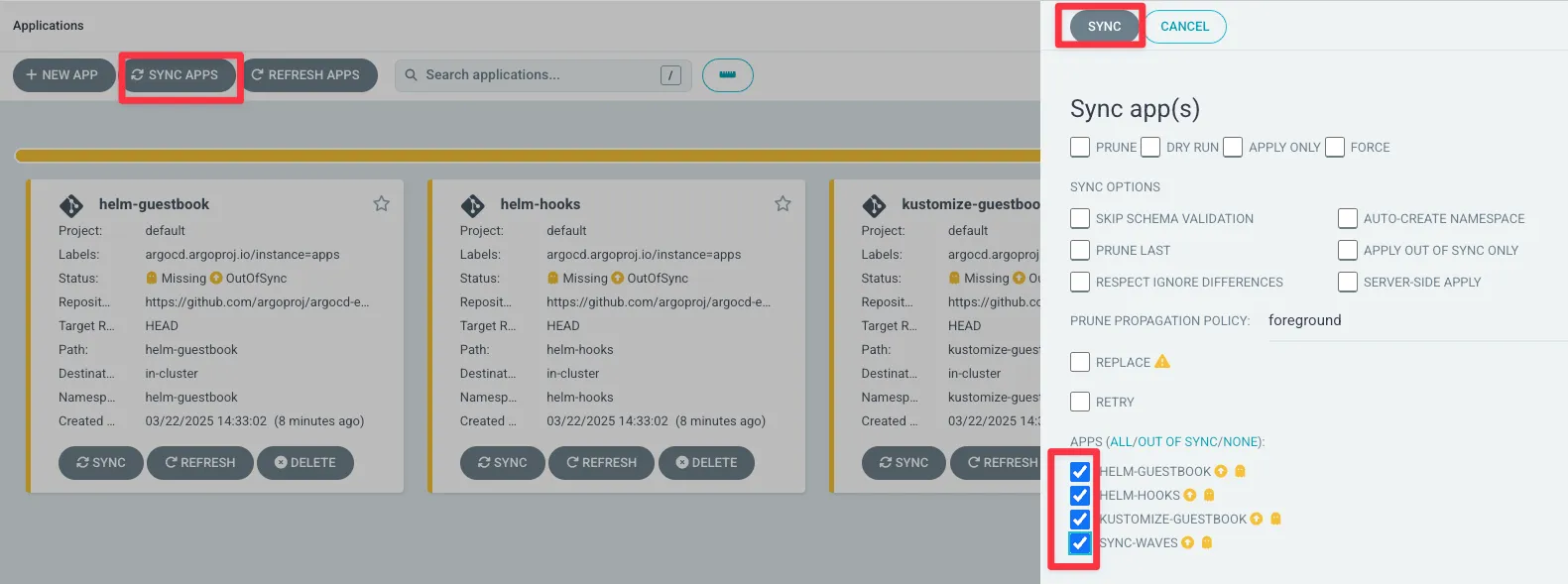The width and height of the screenshot is (1568, 584).
Task: Refresh the helm-guestbook app card
Action: pos(200,463)
